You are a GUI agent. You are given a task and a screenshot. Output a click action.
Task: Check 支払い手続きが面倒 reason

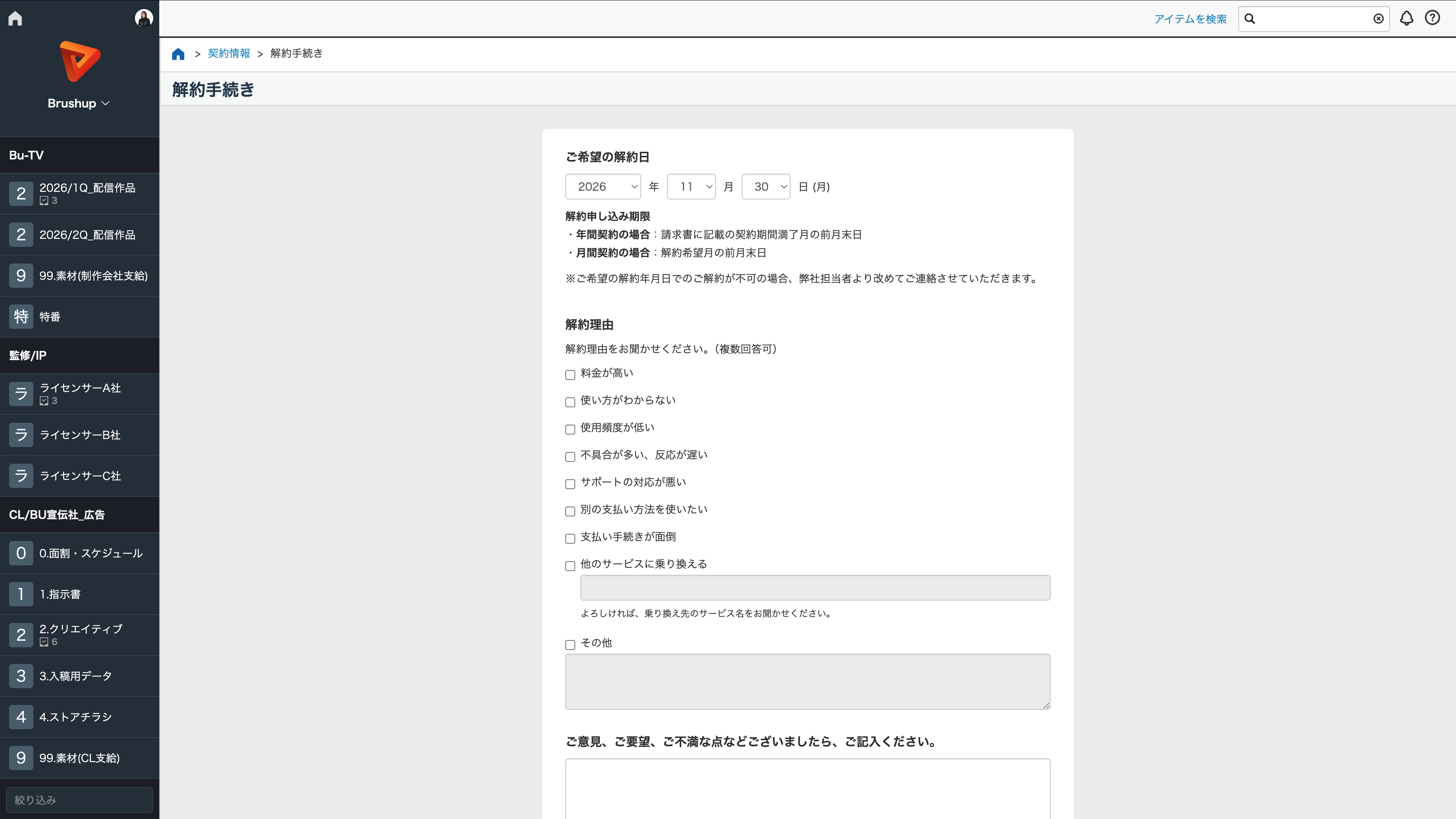point(570,539)
